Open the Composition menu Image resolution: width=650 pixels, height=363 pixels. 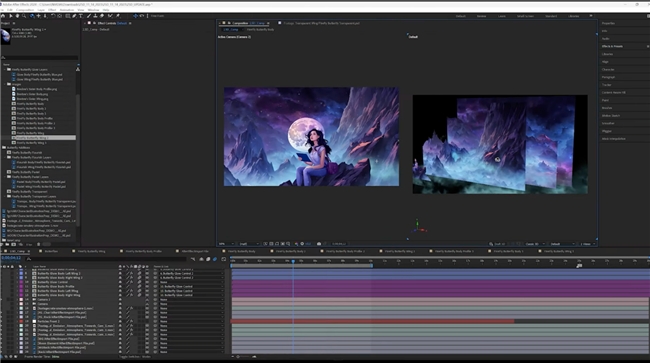click(25, 10)
